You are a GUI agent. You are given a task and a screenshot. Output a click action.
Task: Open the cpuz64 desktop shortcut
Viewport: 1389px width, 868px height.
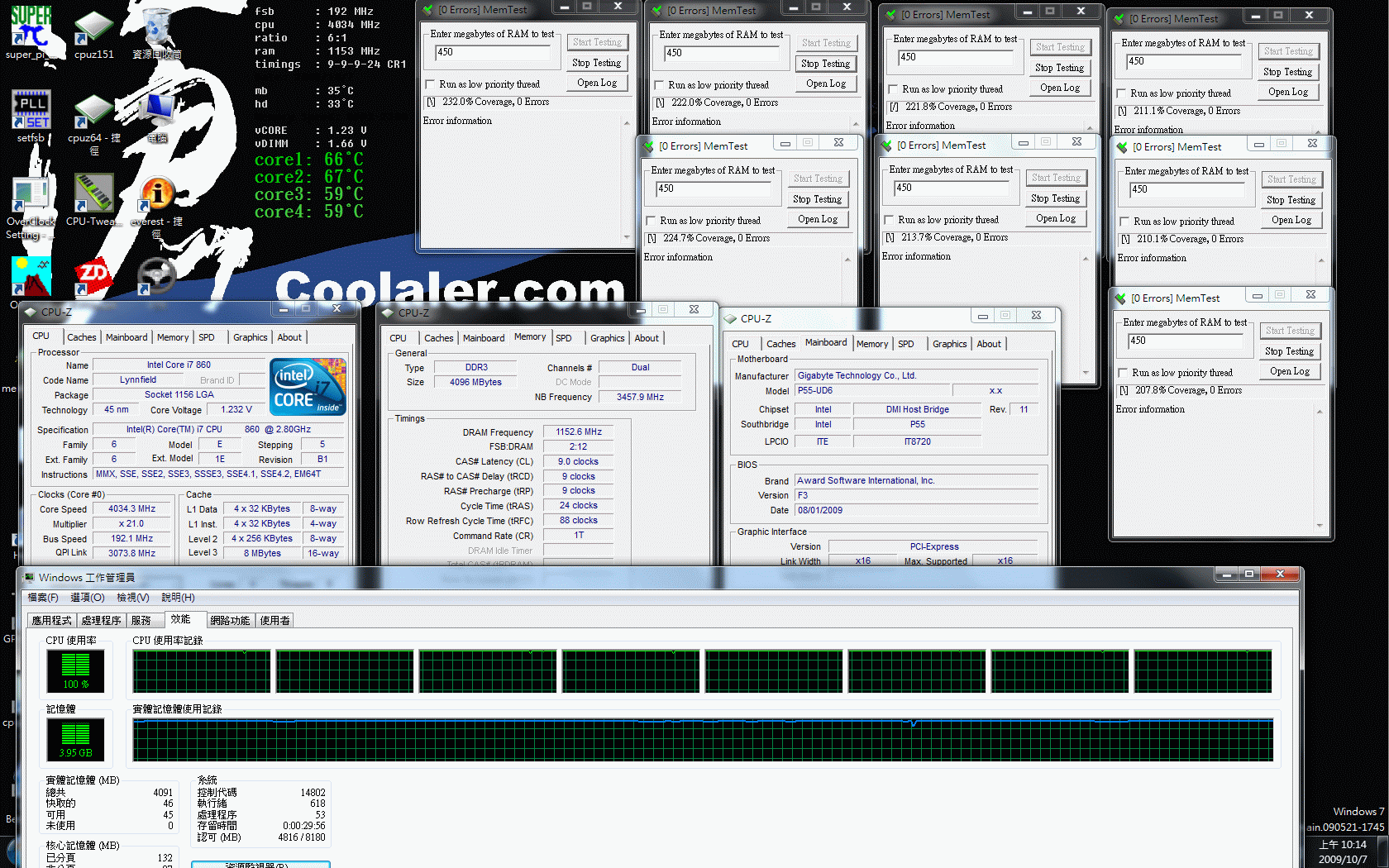click(x=93, y=124)
